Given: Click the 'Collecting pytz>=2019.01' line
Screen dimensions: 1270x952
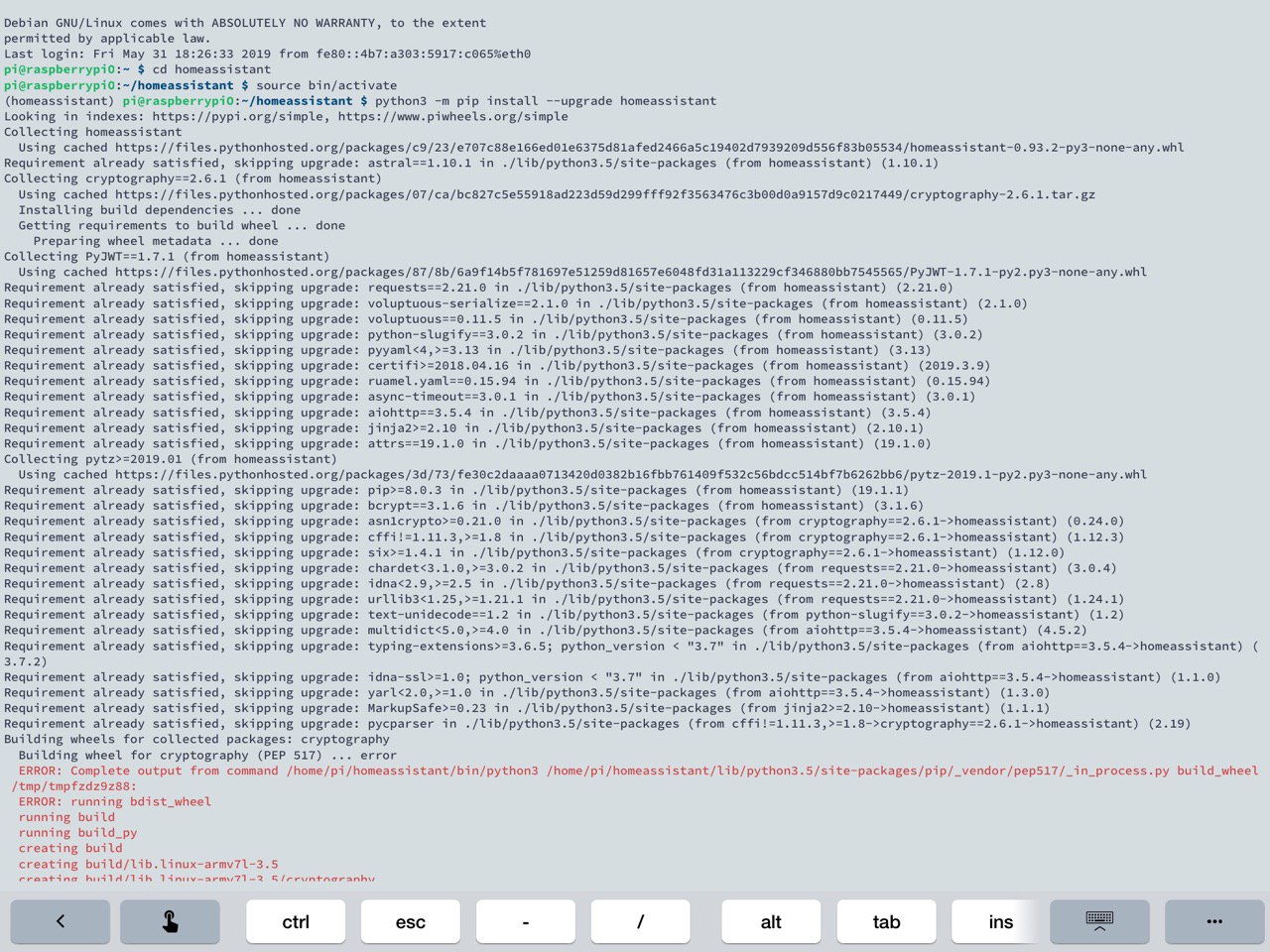Looking at the screenshot, I should pos(171,459).
